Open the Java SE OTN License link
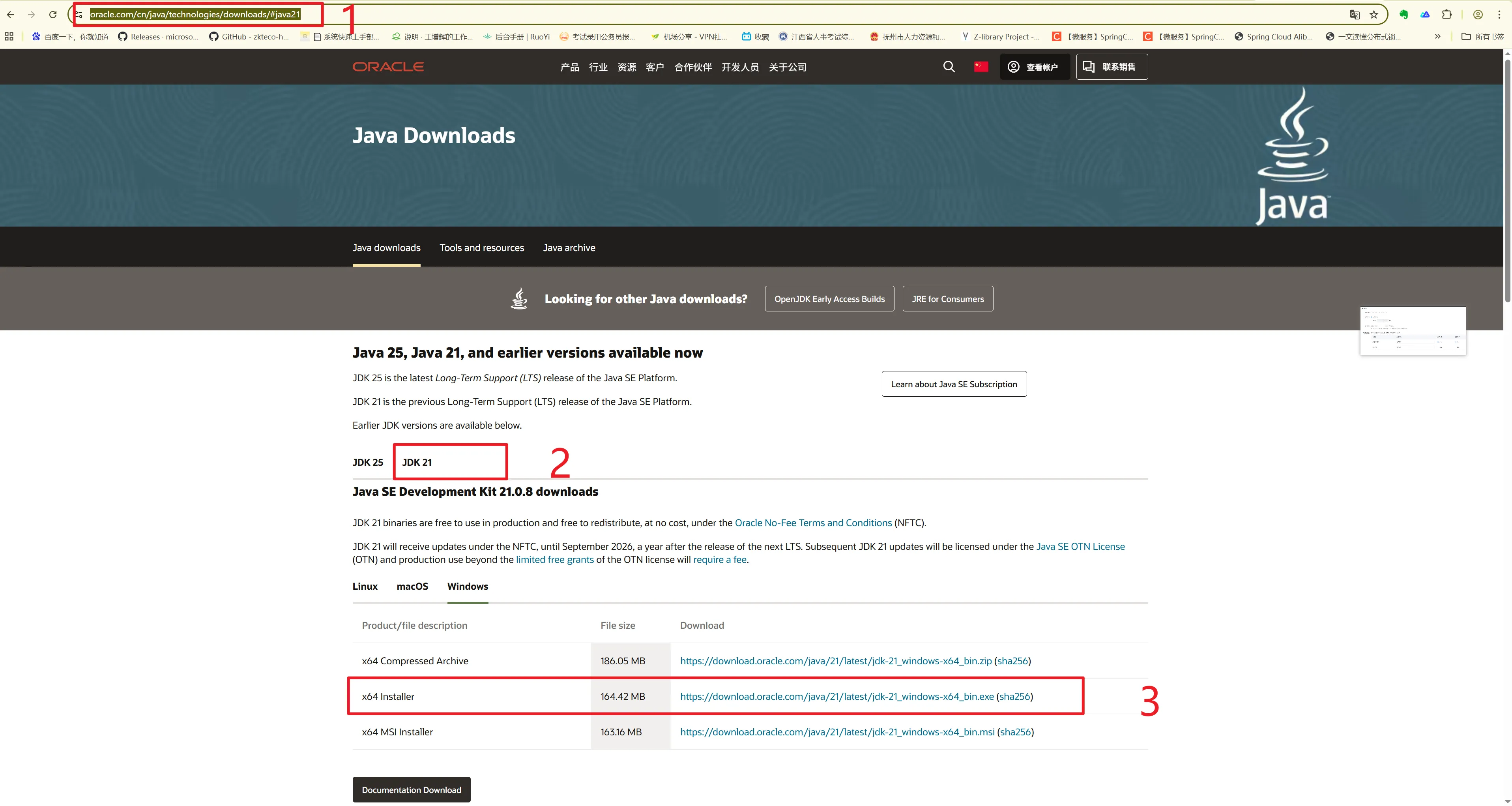1512x806 pixels. point(1080,547)
